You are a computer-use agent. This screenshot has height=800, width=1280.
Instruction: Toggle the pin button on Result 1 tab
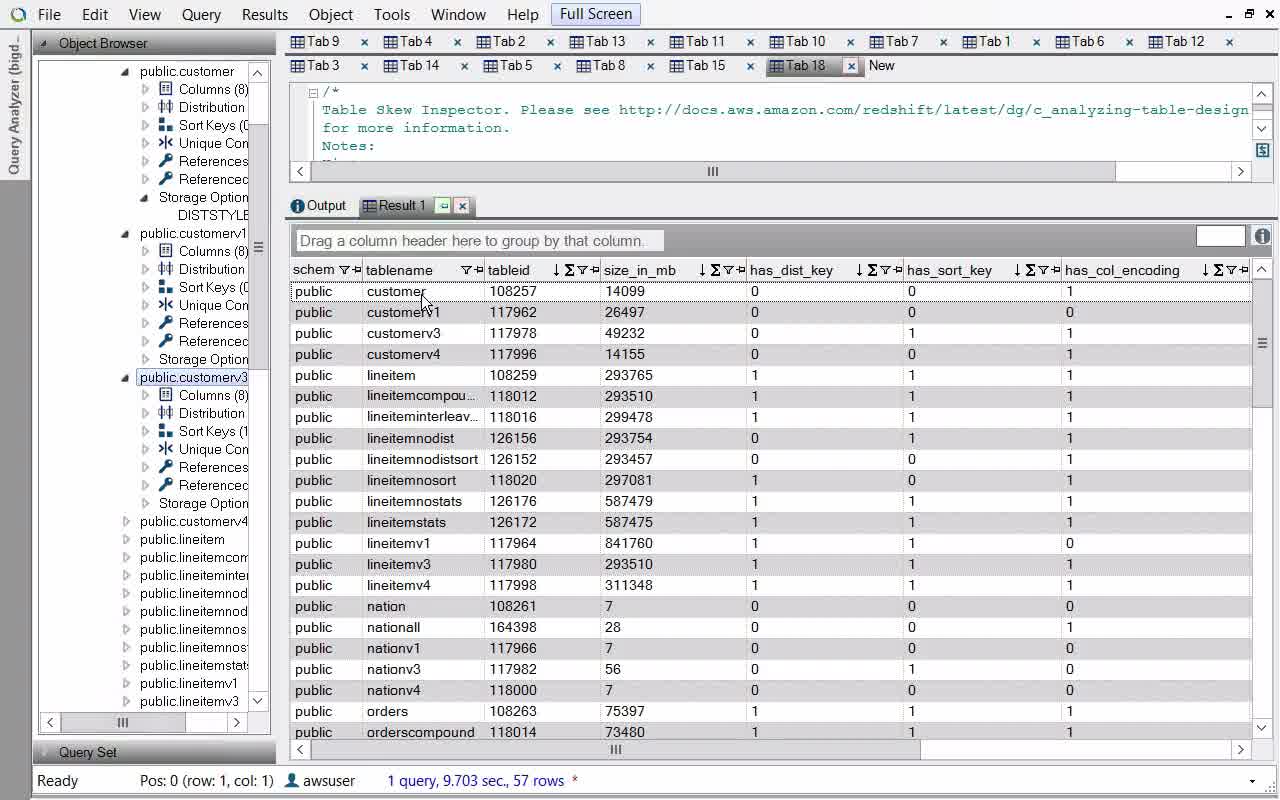pyautogui.click(x=443, y=206)
